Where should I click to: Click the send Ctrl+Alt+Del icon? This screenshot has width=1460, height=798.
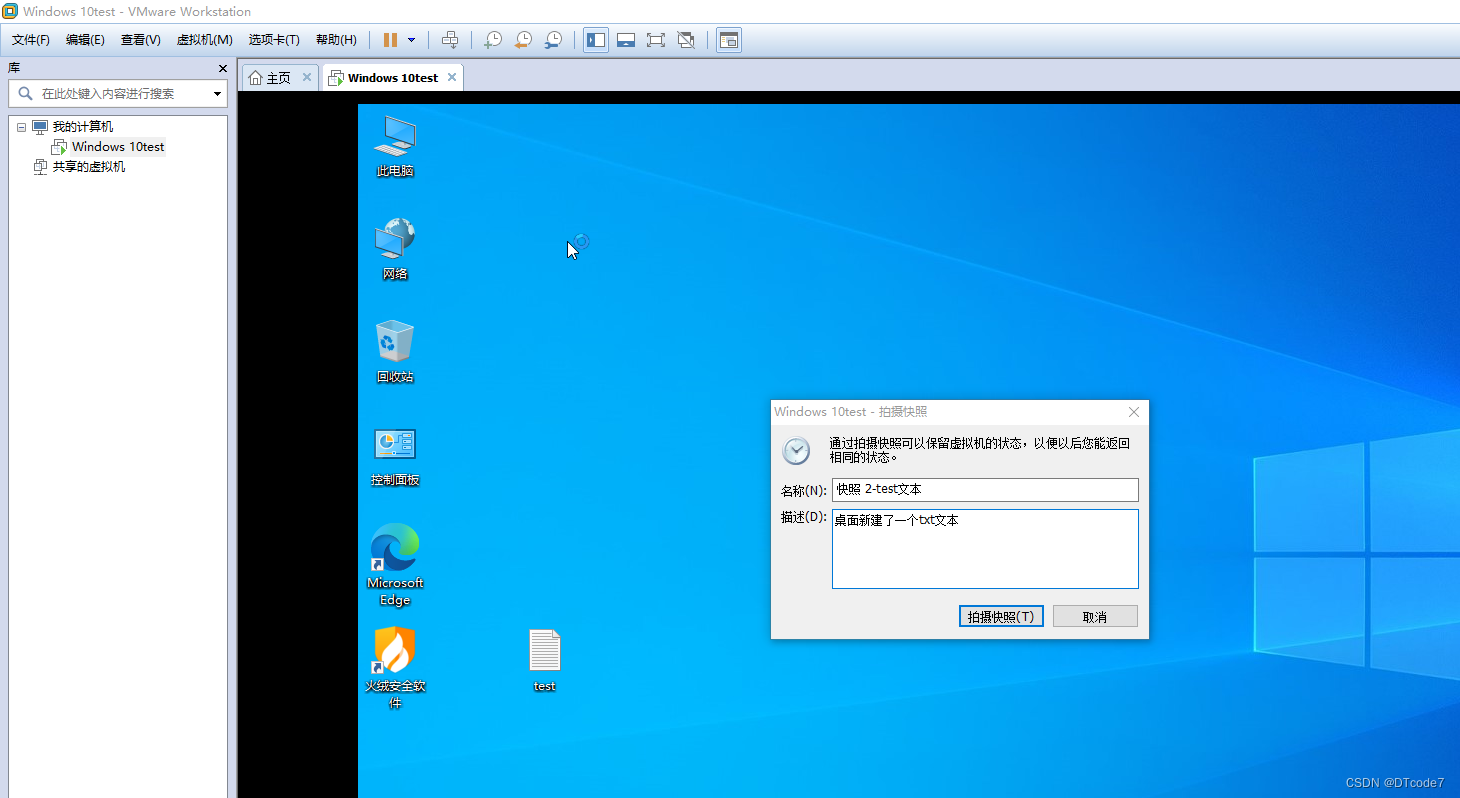(x=450, y=40)
